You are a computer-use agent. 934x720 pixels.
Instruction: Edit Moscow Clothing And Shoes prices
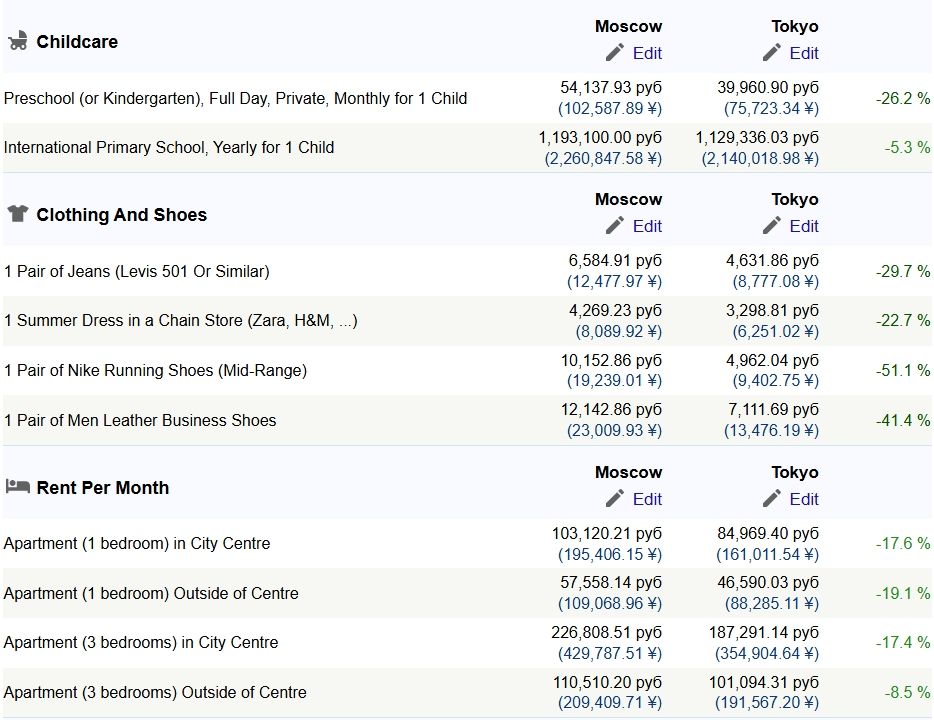click(647, 226)
